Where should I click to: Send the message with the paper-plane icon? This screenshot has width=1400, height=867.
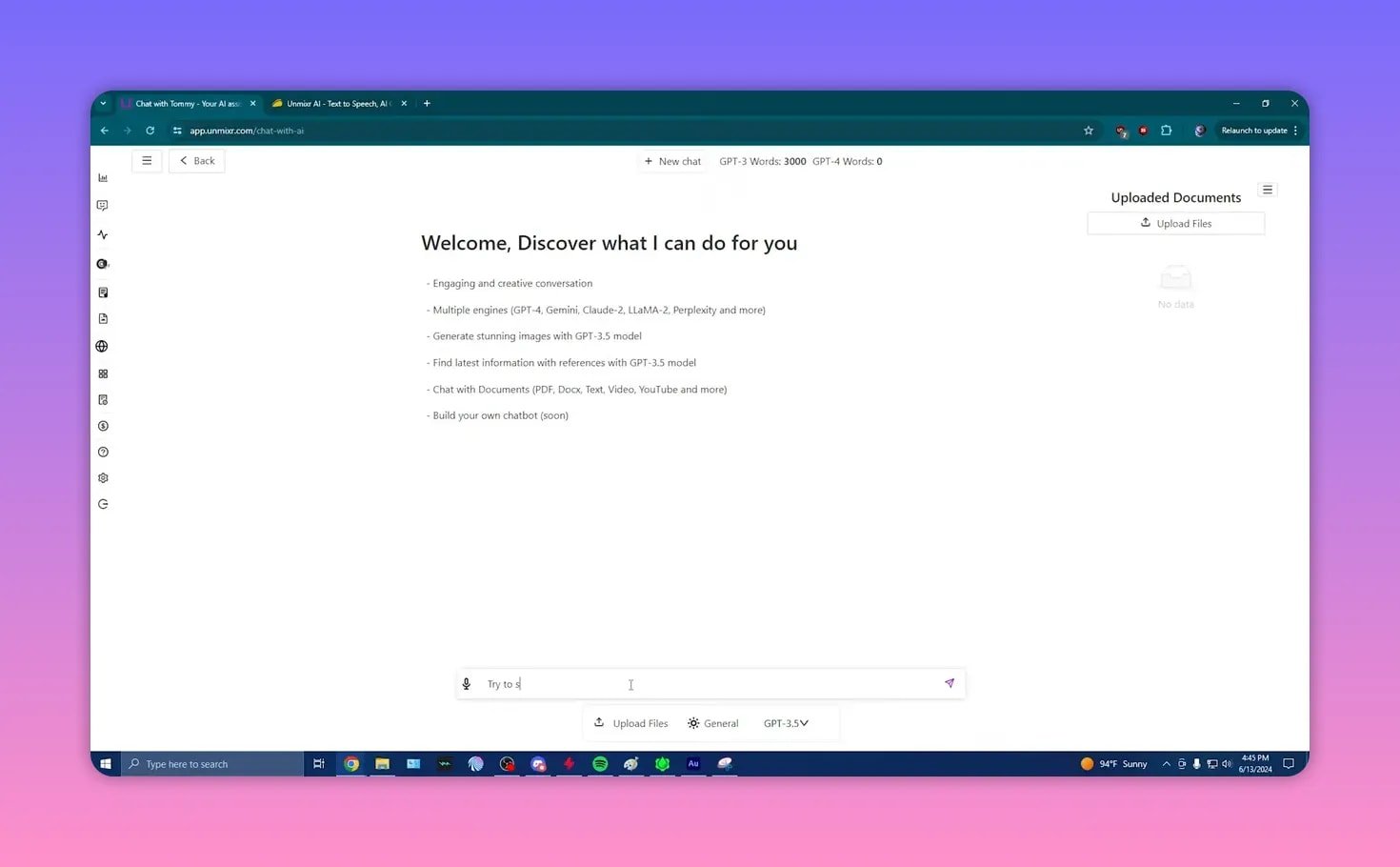[949, 683]
